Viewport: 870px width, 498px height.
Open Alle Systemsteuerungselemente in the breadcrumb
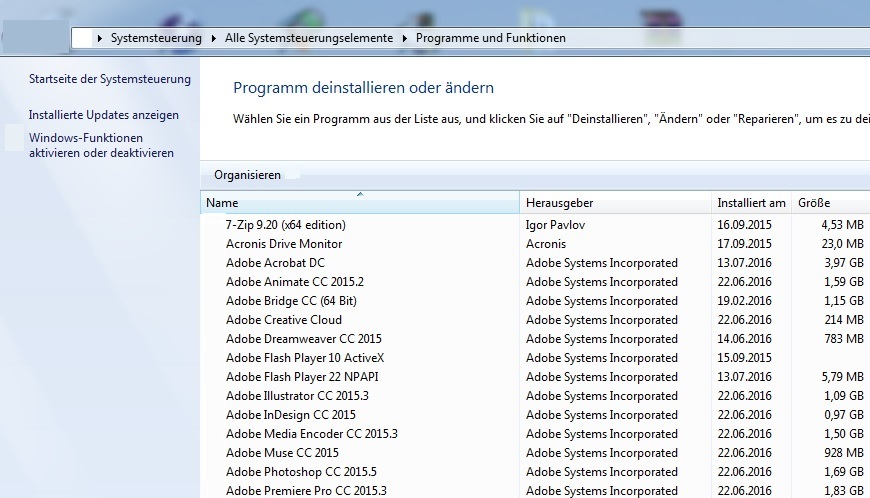point(308,38)
